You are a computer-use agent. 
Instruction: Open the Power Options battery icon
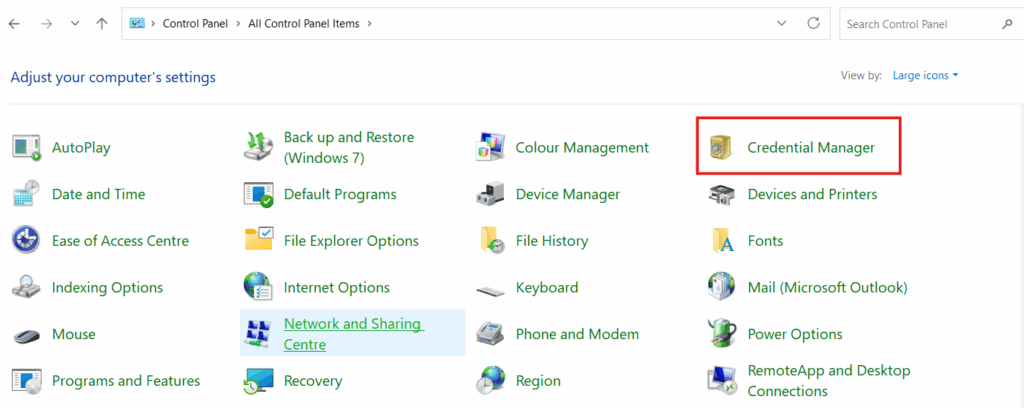point(722,334)
